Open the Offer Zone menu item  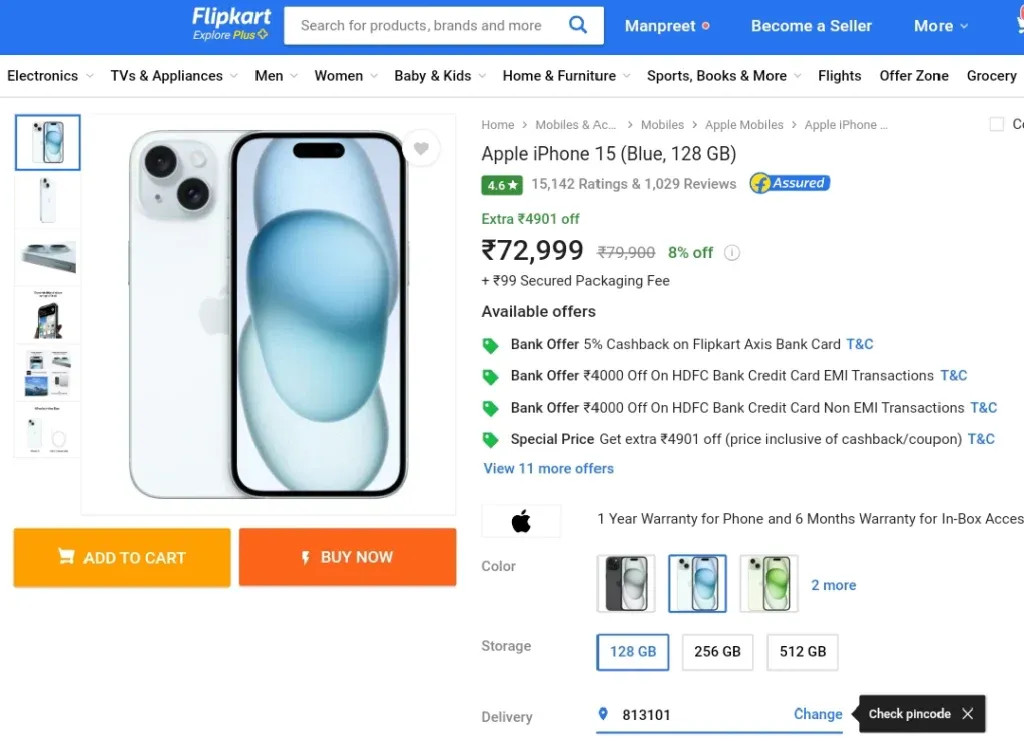(914, 76)
